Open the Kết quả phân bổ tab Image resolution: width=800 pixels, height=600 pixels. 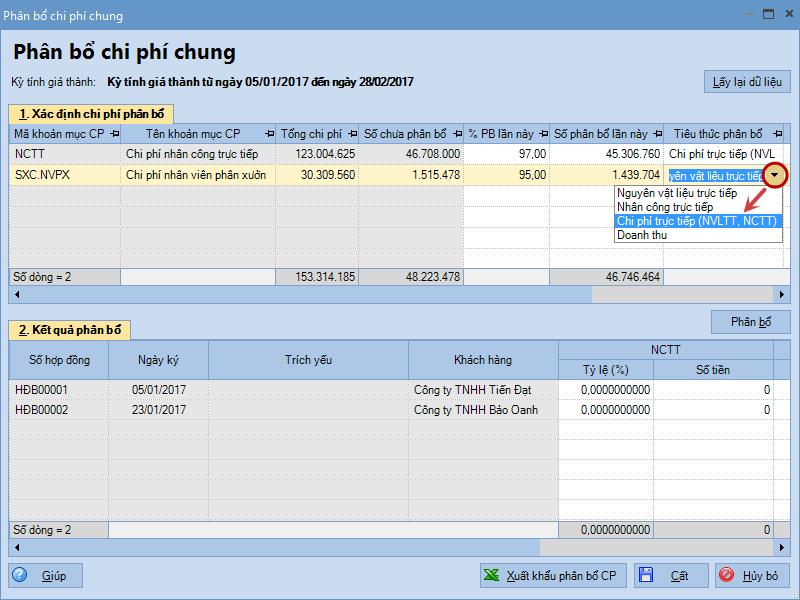click(x=69, y=329)
